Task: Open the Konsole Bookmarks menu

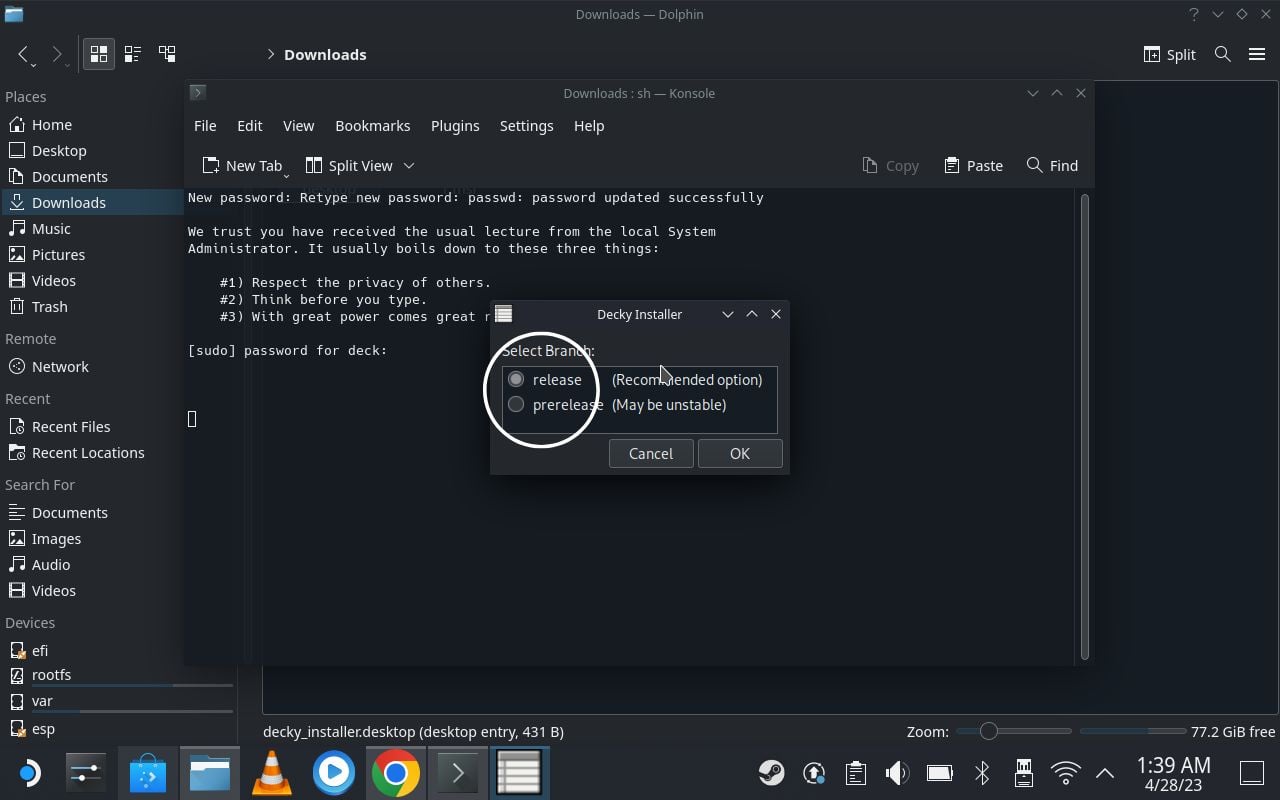Action: pyautogui.click(x=372, y=126)
